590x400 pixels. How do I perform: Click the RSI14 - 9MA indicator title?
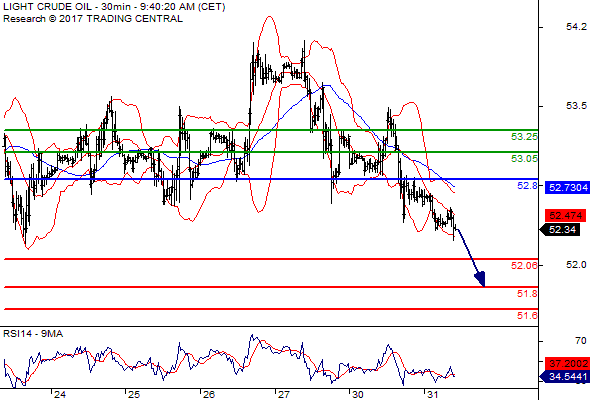point(33,334)
